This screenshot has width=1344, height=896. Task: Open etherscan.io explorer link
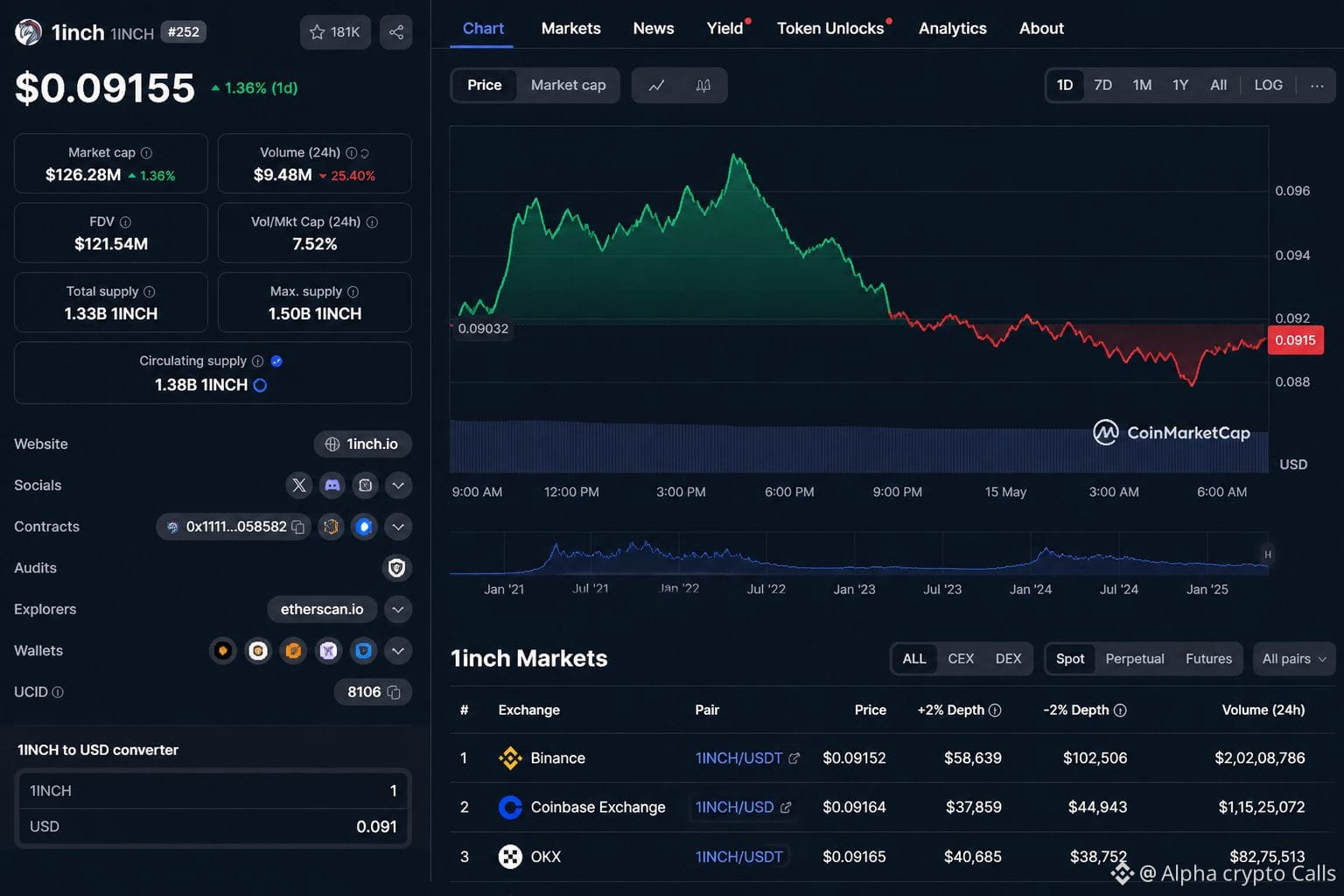[322, 609]
